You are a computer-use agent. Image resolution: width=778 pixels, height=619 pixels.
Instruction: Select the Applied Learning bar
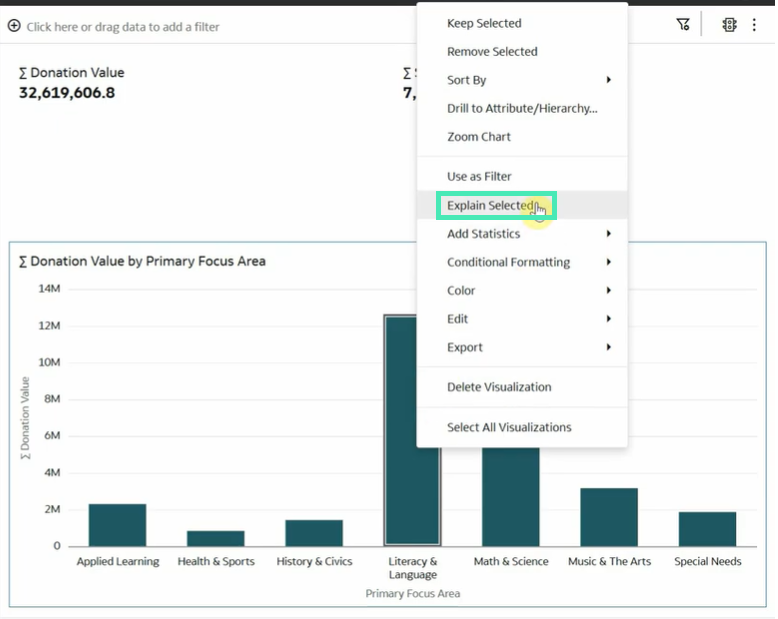click(x=117, y=525)
